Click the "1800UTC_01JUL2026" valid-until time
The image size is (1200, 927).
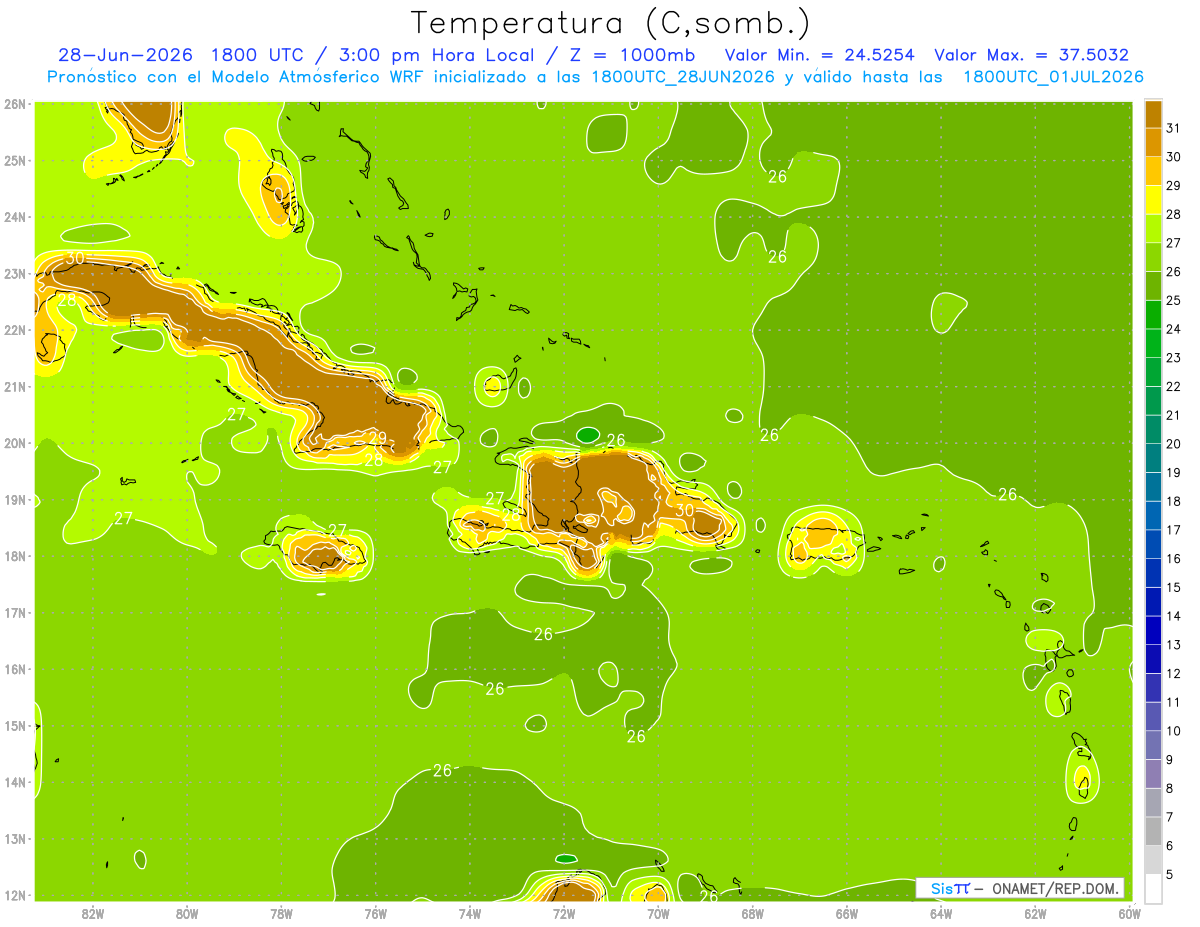(1053, 77)
